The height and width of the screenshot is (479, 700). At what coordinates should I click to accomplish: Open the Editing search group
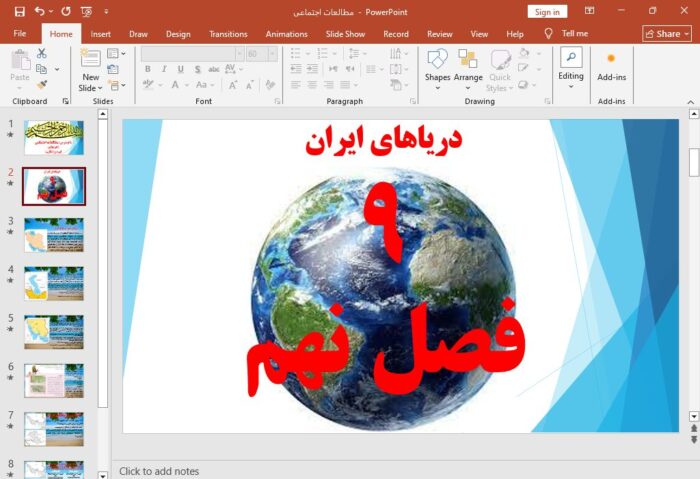point(571,68)
